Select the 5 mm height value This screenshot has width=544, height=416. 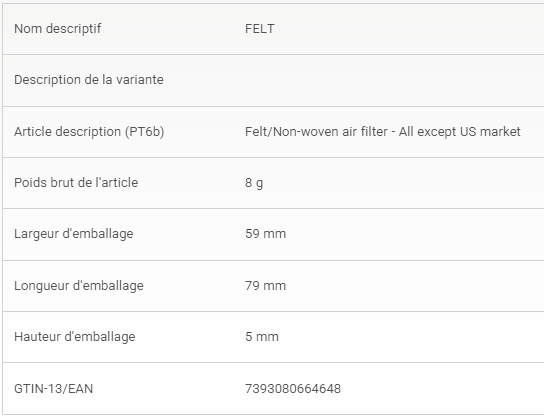262,337
